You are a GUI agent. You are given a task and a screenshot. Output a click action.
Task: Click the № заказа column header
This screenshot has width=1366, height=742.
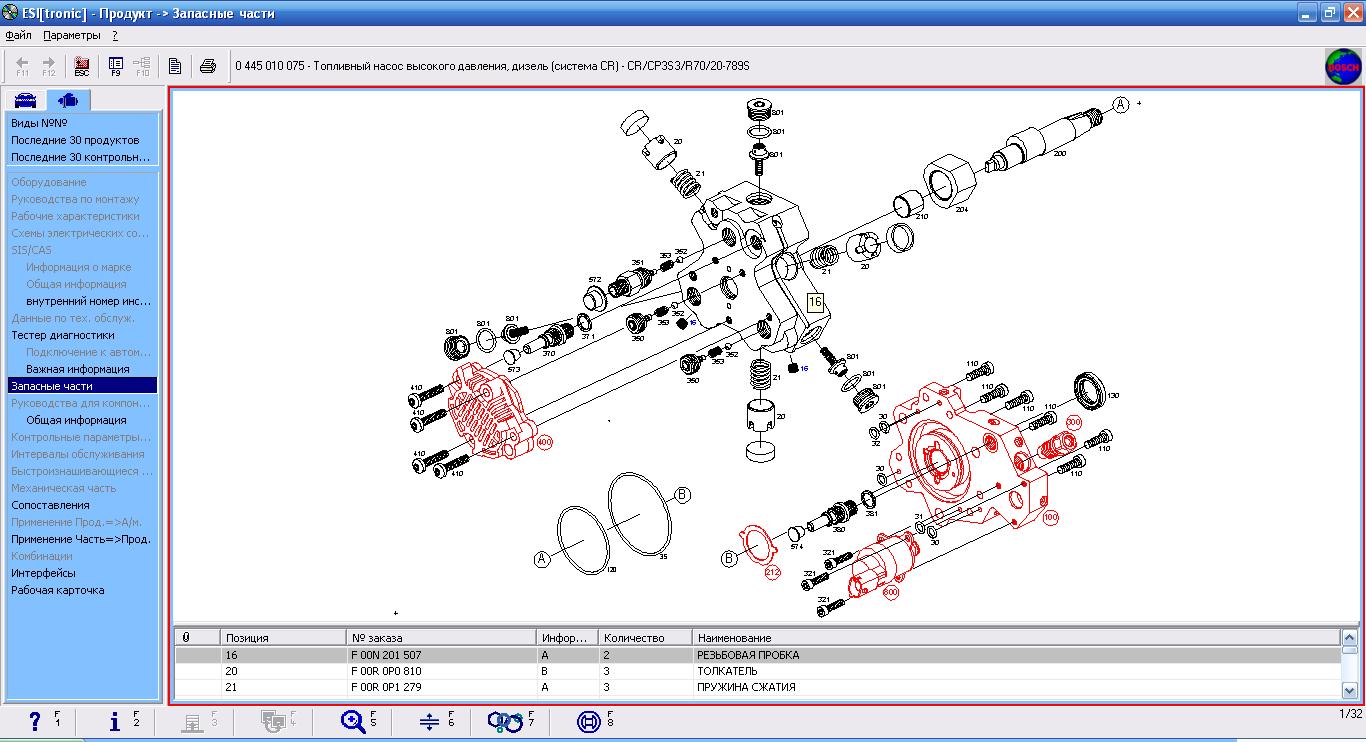[x=441, y=638]
